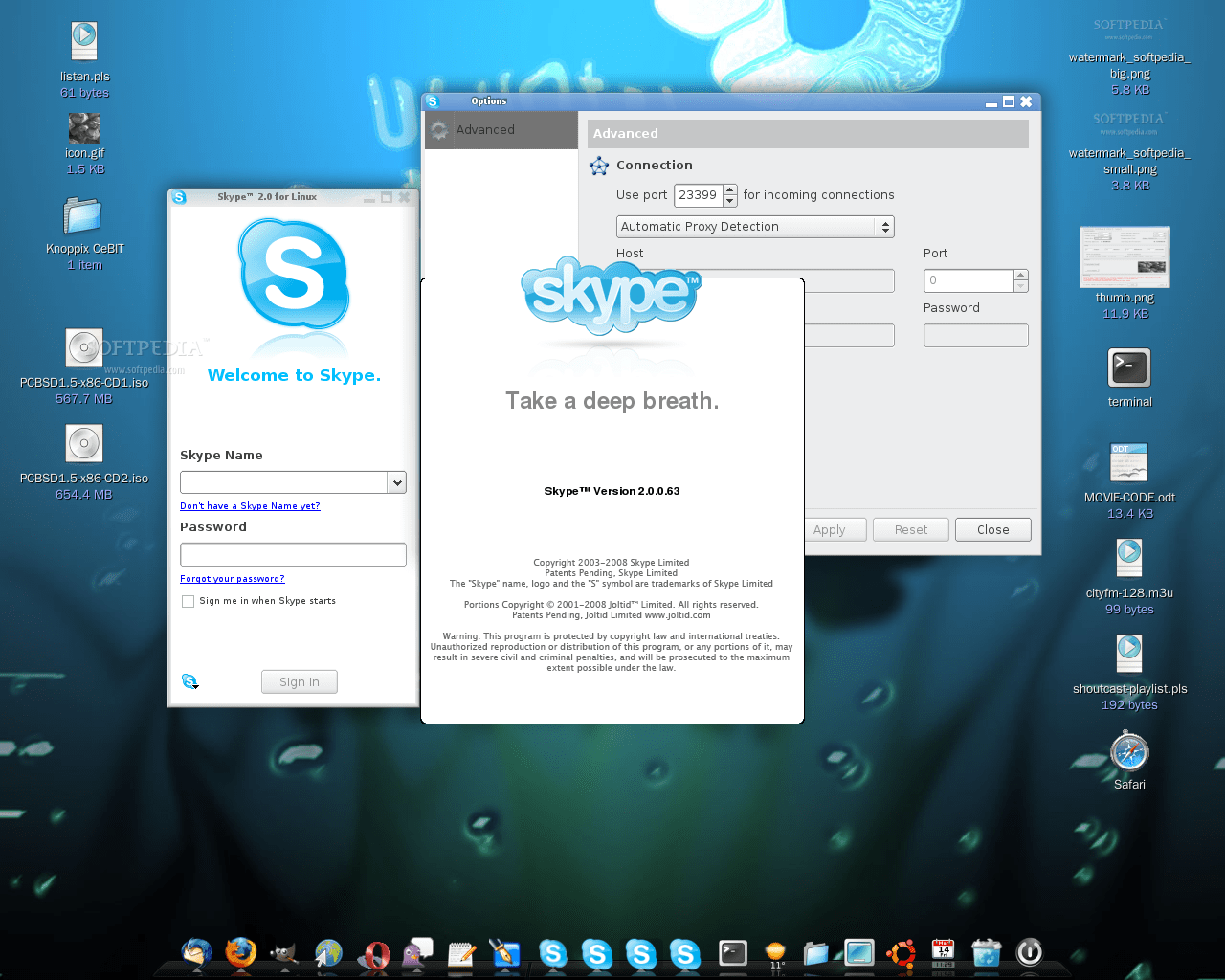Open the Opera browser dock icon

[x=373, y=954]
